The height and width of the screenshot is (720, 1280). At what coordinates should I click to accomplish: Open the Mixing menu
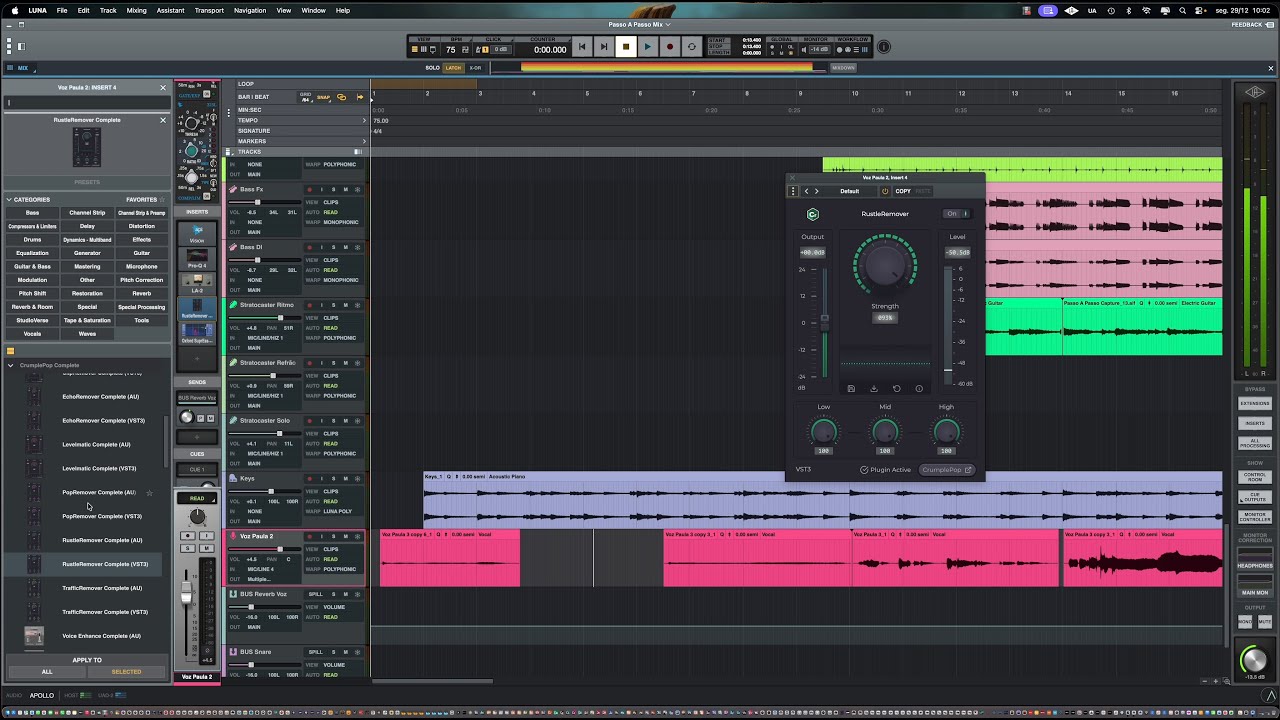pos(137,10)
